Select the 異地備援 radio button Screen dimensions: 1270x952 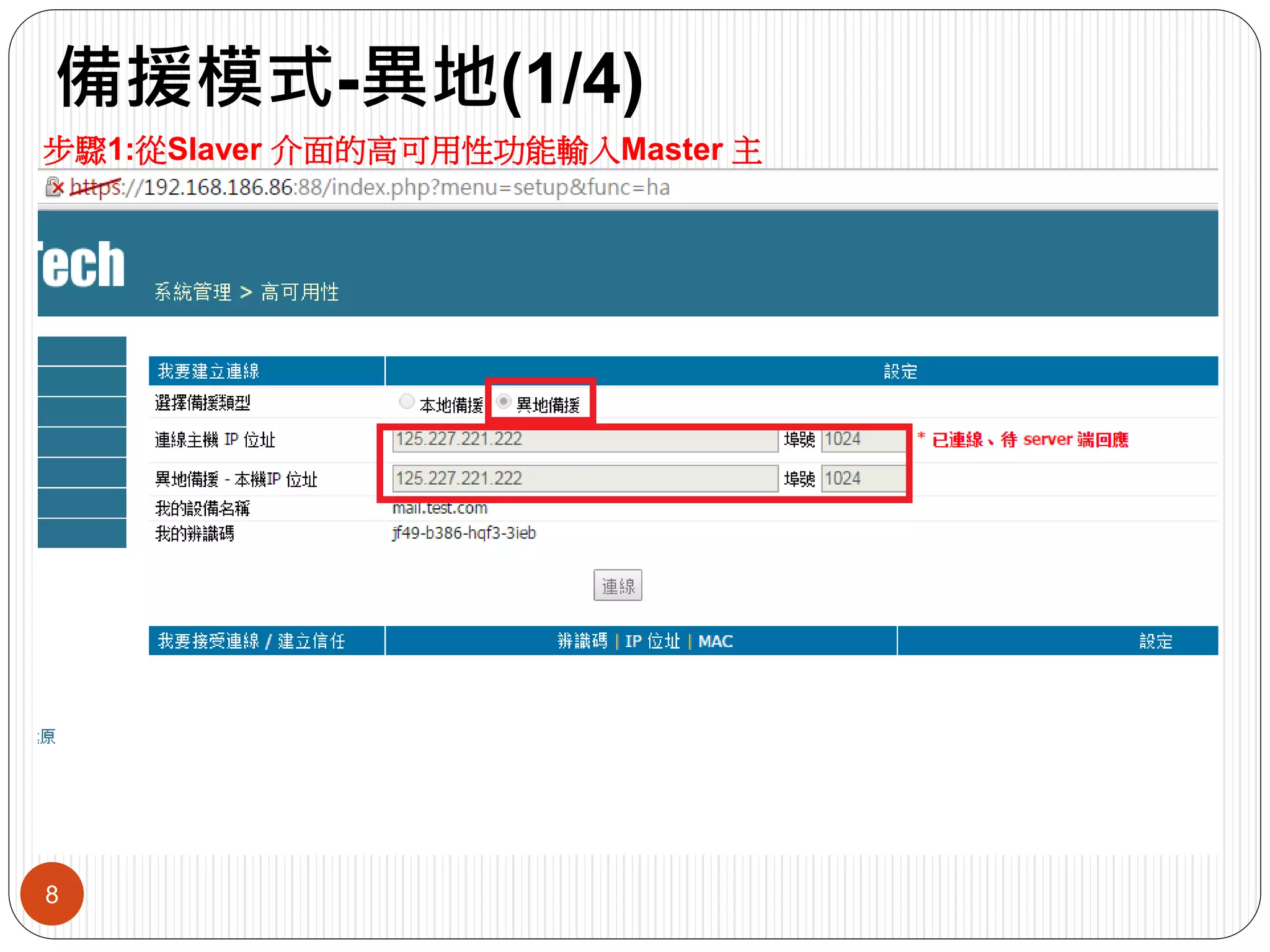[504, 402]
